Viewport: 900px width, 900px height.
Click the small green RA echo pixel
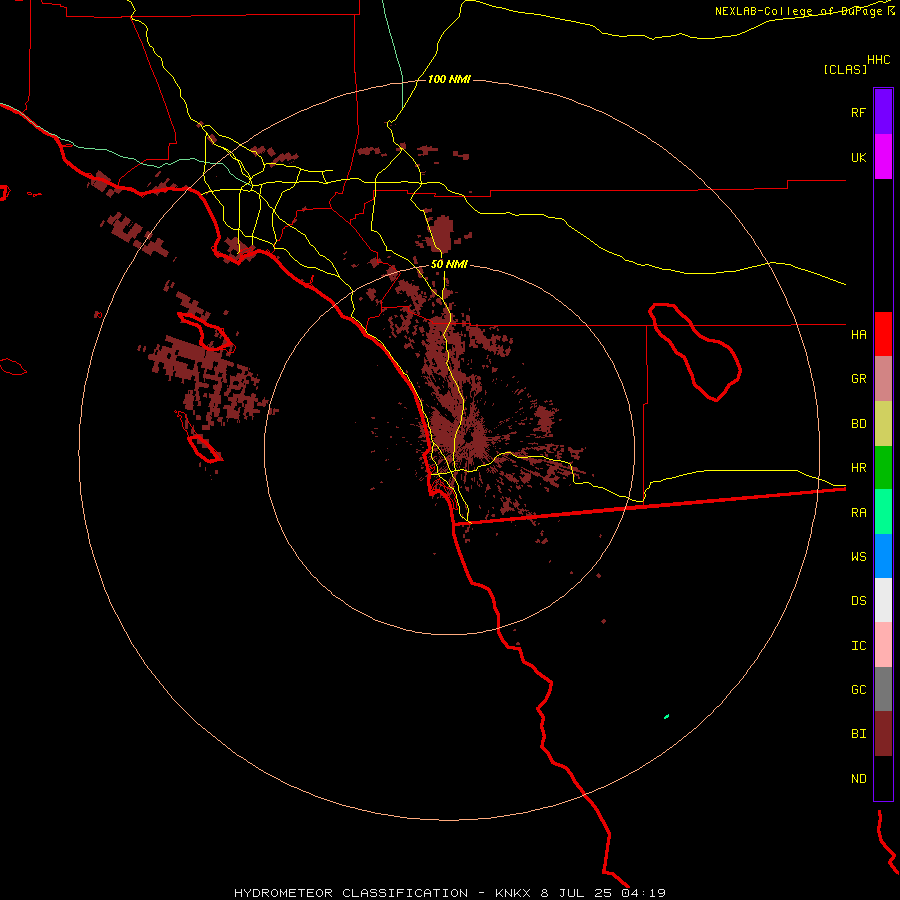666,716
